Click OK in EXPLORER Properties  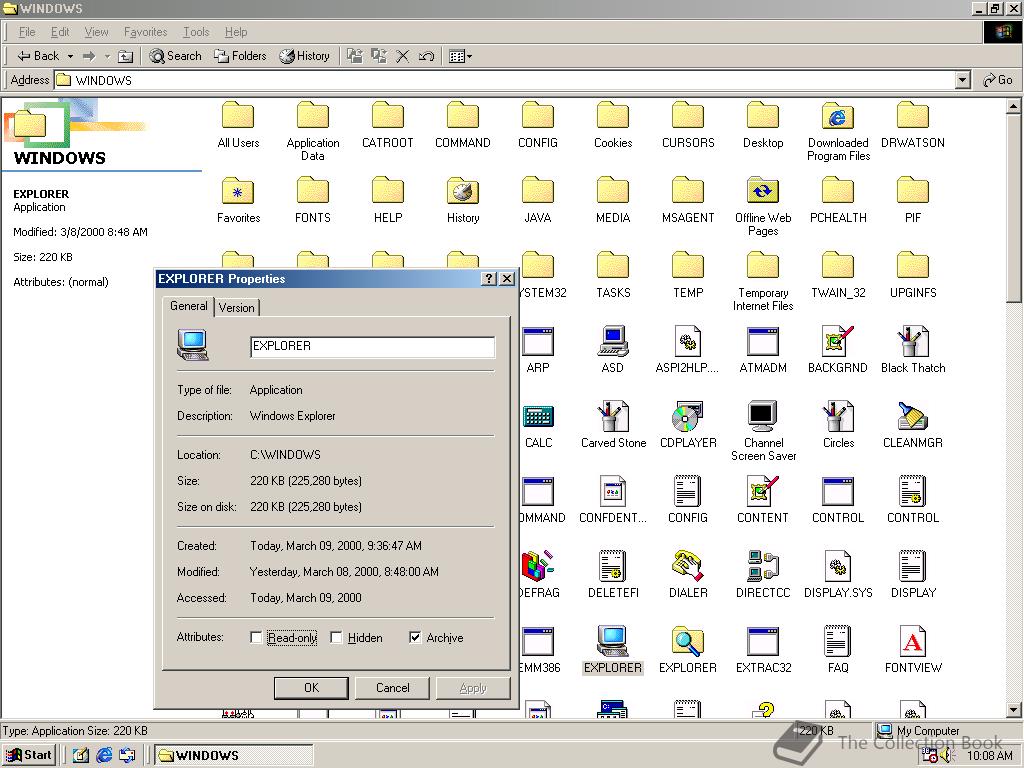311,688
